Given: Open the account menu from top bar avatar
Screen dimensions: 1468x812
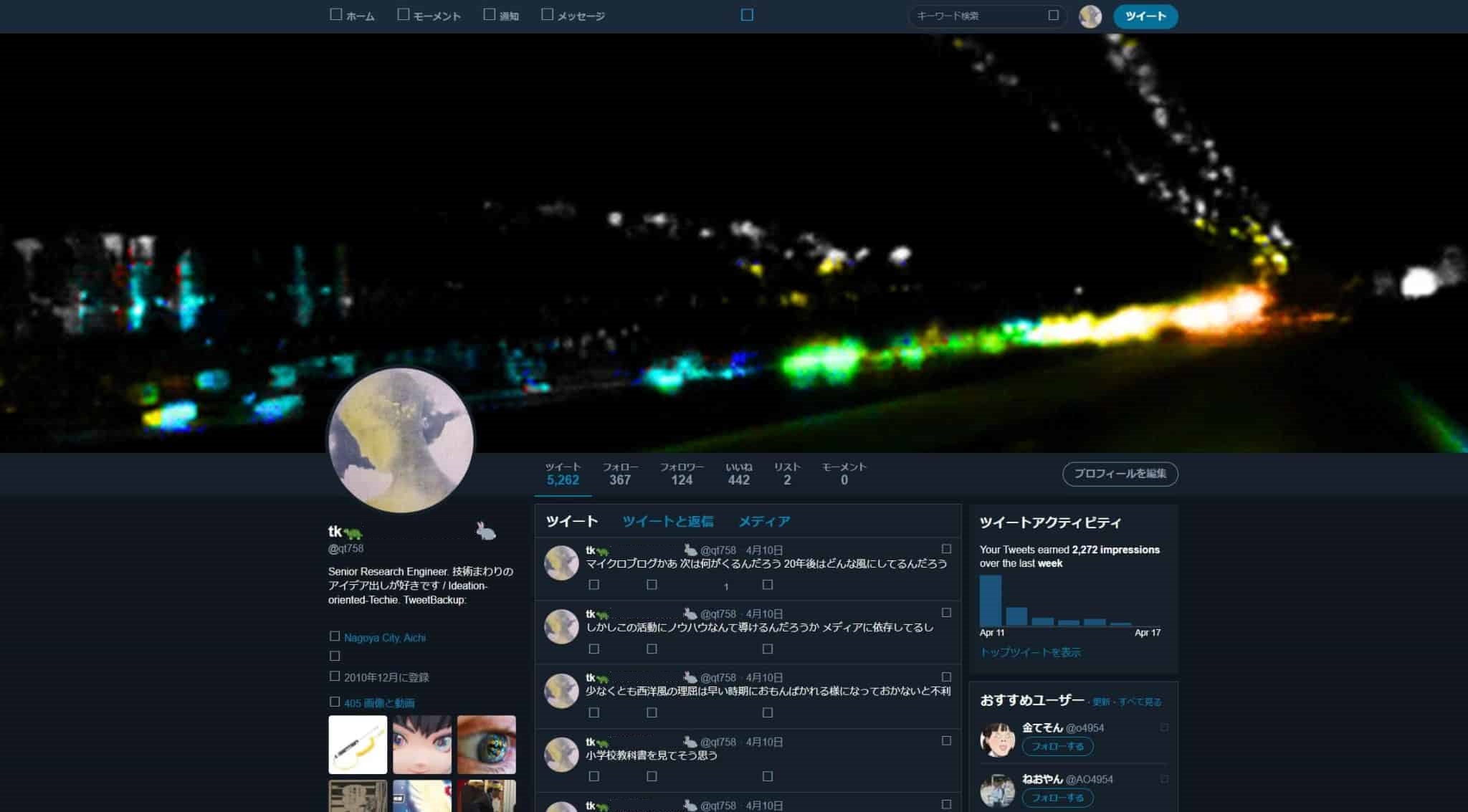Looking at the screenshot, I should coord(1090,16).
